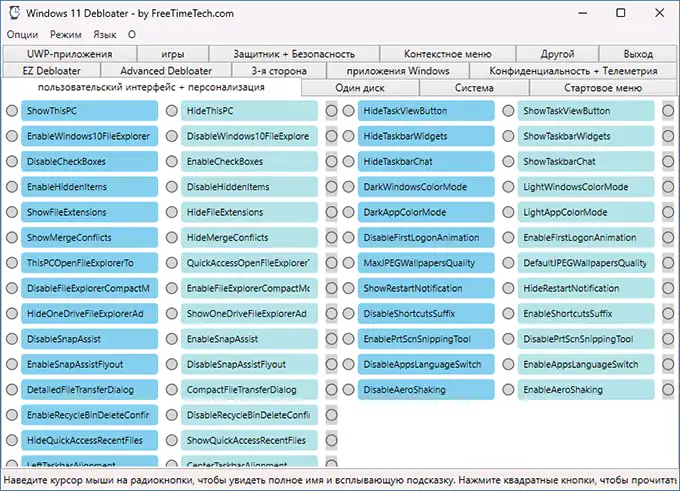Switch to the игры tab
Image resolution: width=680 pixels, height=491 pixels.
[173, 54]
